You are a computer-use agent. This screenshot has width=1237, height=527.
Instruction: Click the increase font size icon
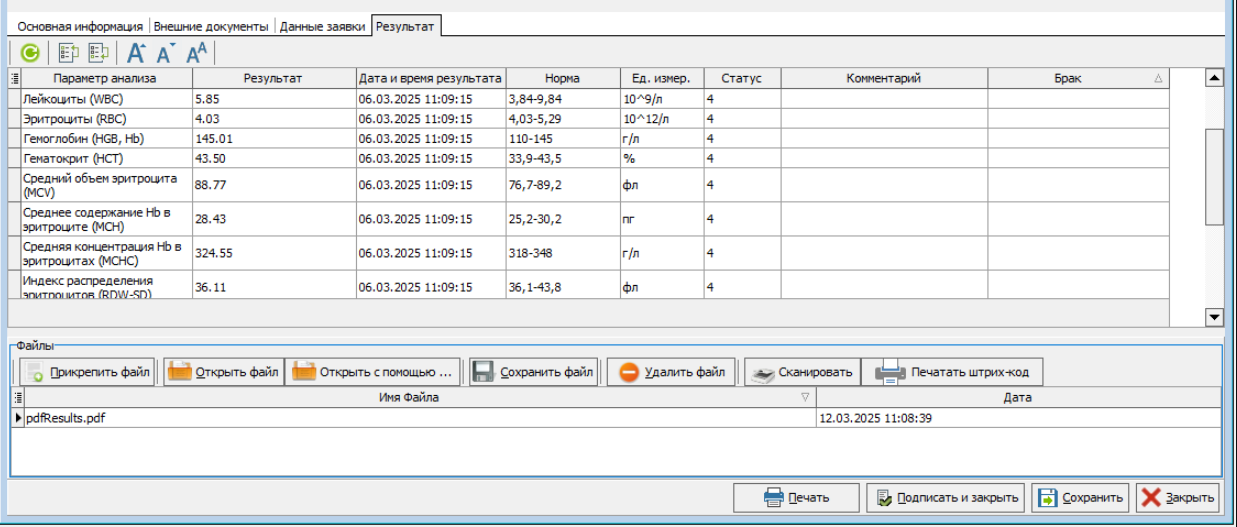[137, 53]
